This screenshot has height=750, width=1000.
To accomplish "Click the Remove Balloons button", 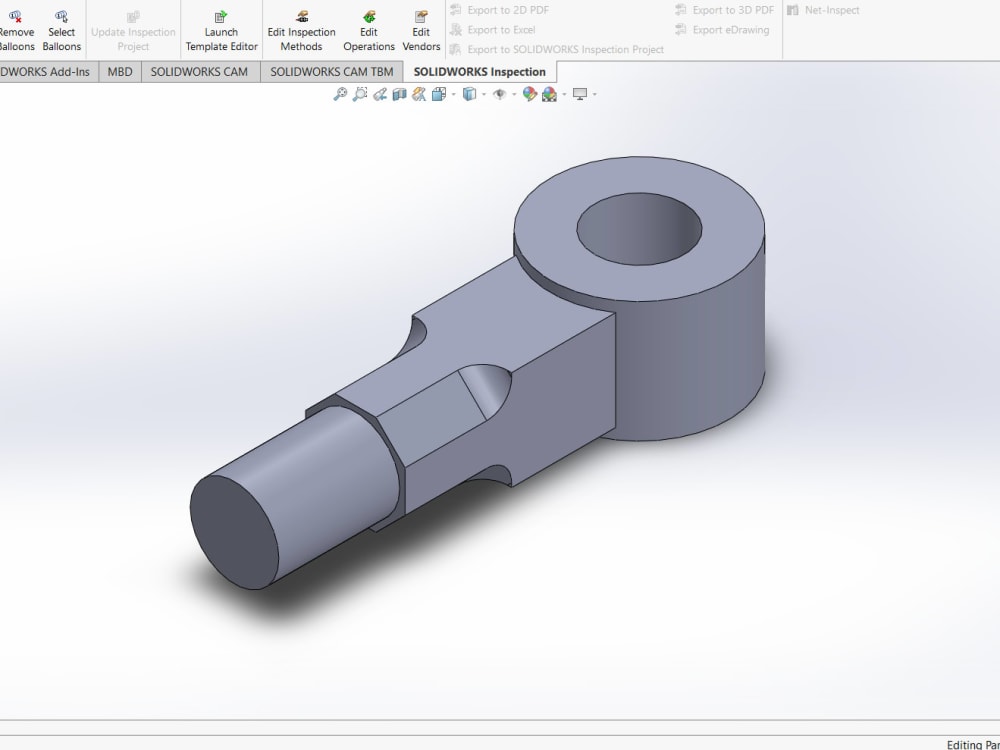I will 17,28.
